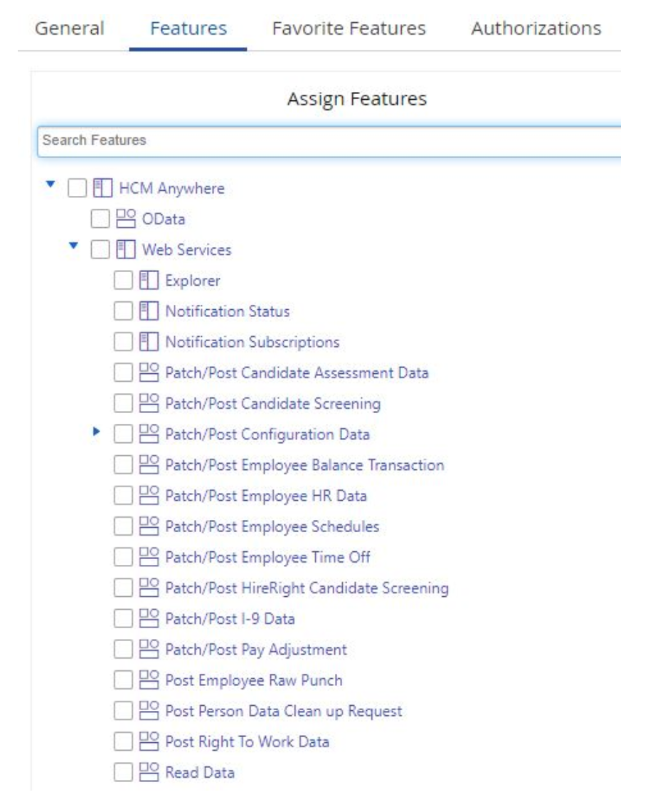Collapse the HCM Anywhere tree node

point(50,186)
